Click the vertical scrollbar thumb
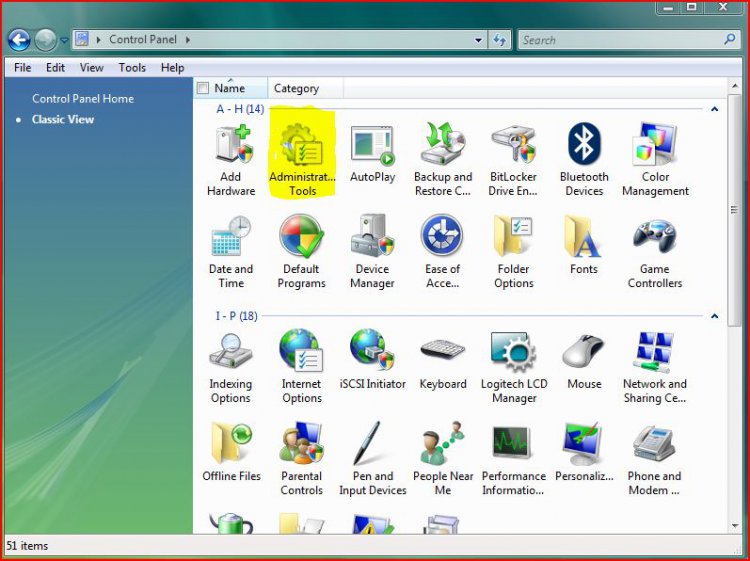 point(734,210)
